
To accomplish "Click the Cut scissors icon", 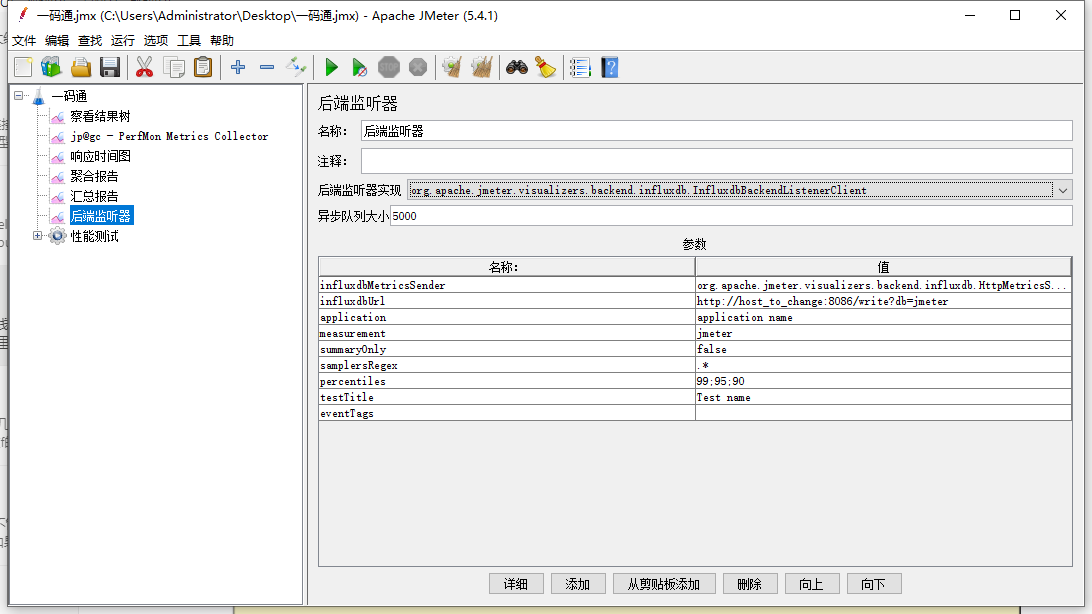I will point(144,68).
